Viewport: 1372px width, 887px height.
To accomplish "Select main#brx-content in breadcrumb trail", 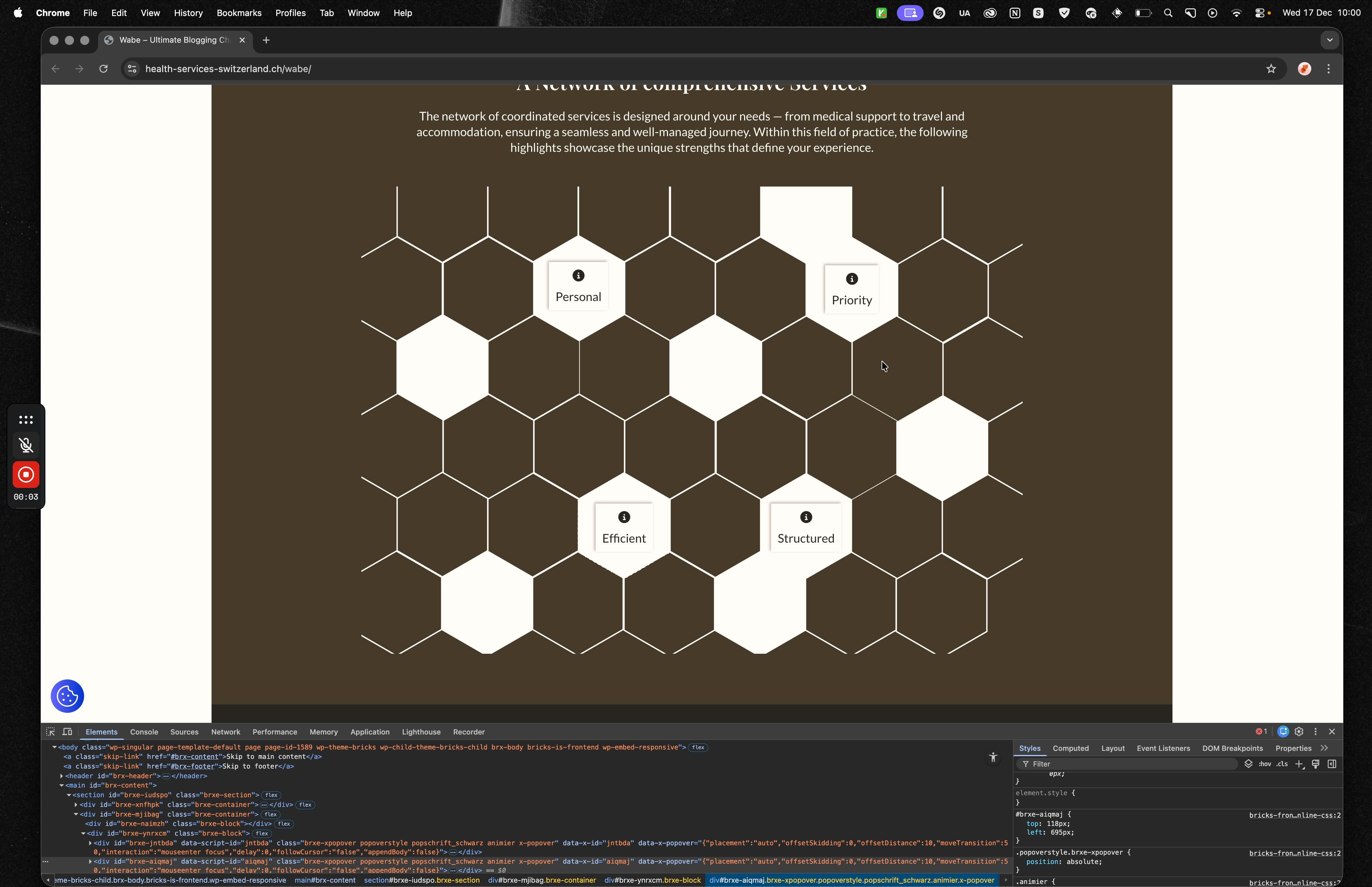I will point(325,880).
